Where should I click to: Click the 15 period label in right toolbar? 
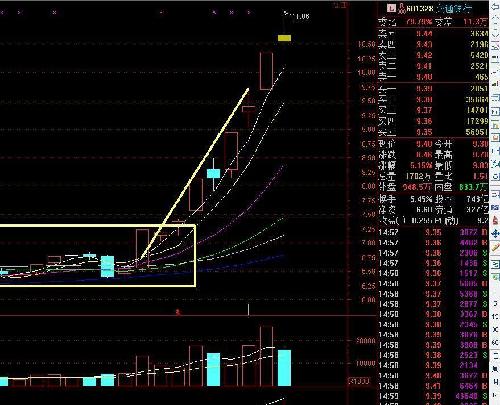coord(495,317)
